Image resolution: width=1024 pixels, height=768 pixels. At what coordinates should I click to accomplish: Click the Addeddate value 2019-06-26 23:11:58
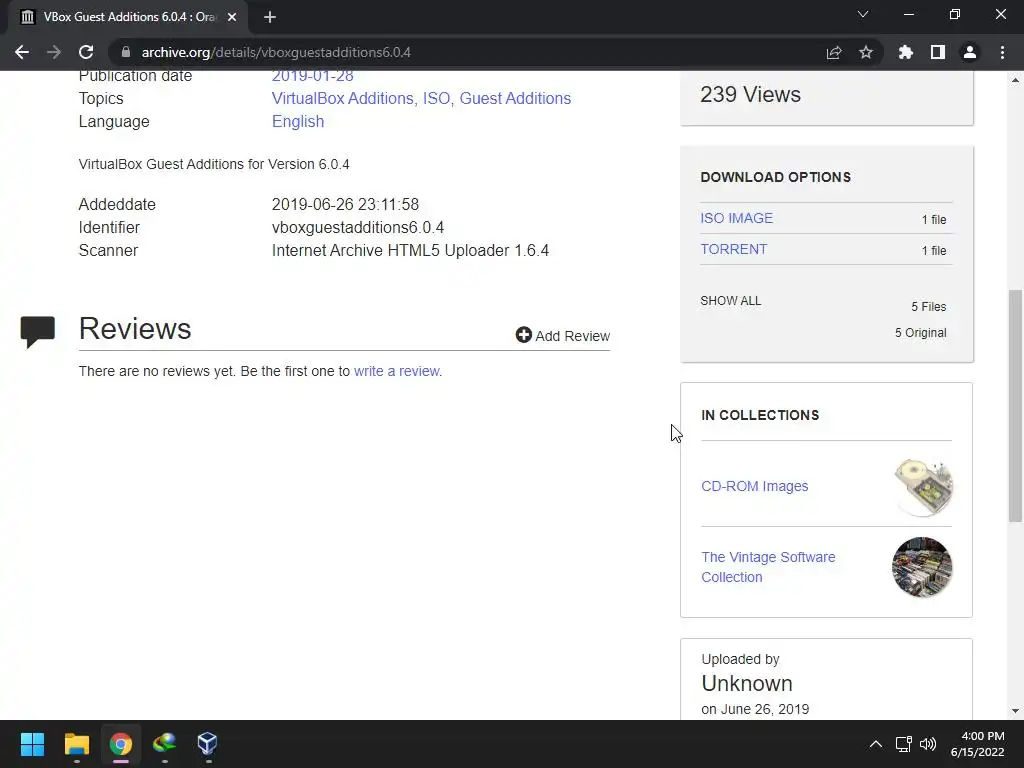tap(345, 204)
